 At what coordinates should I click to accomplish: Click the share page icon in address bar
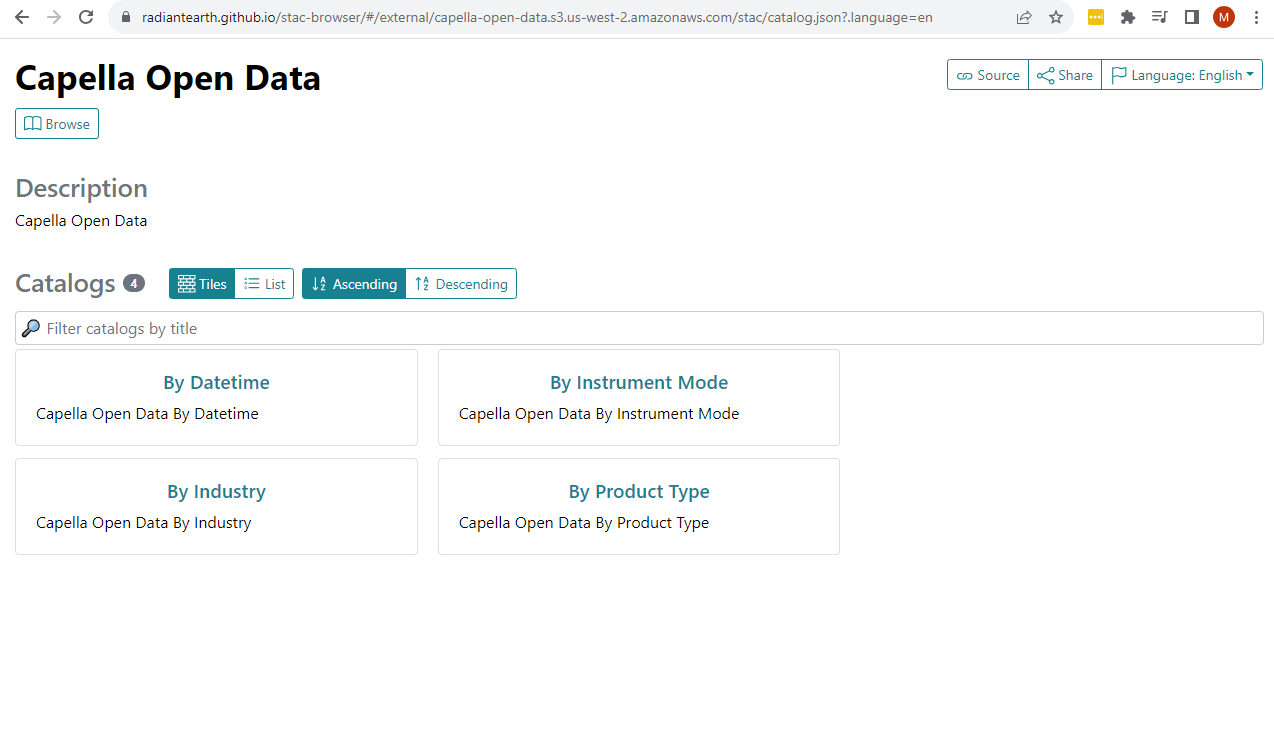point(1024,17)
